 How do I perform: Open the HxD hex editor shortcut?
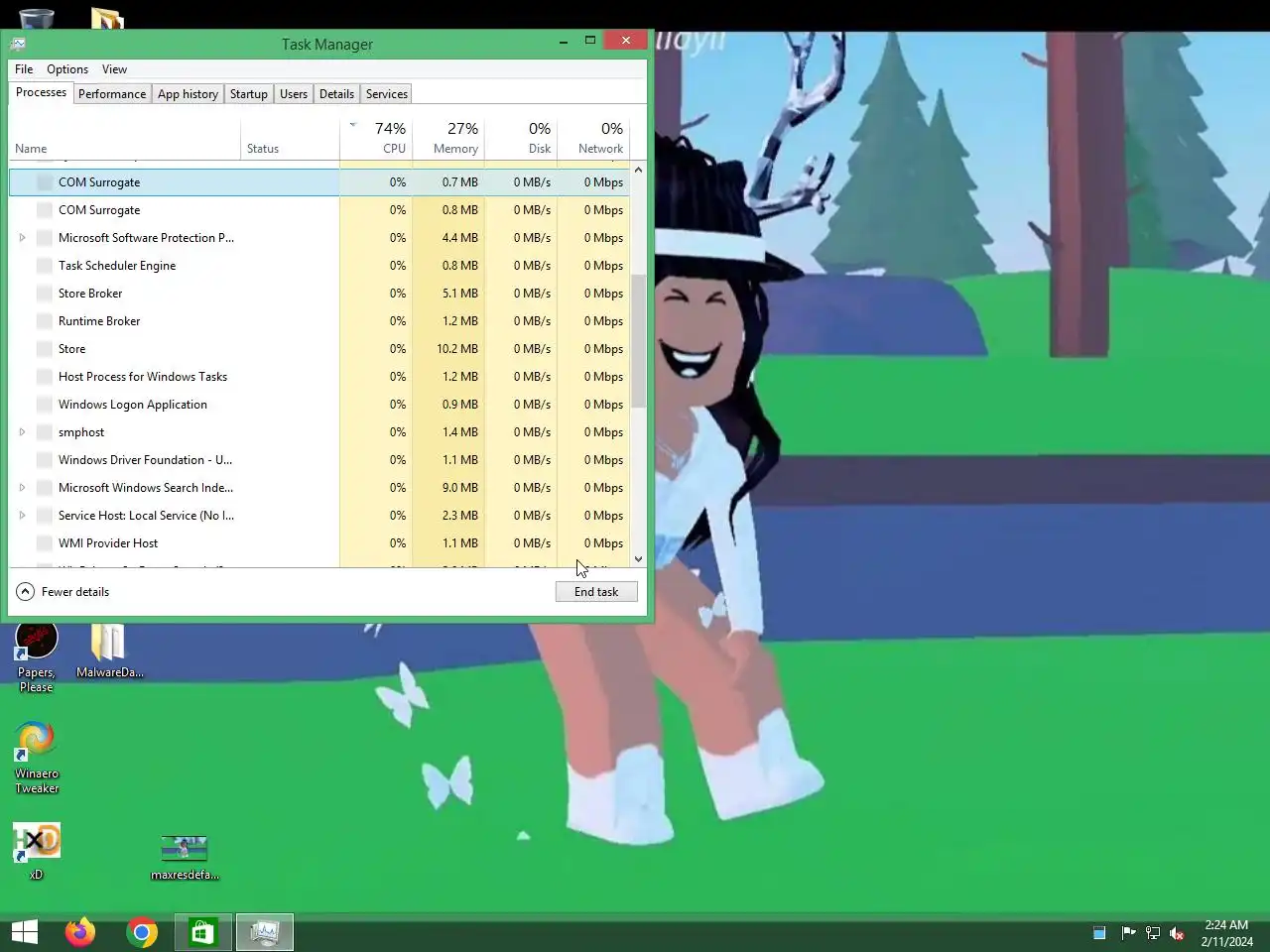pos(37,851)
